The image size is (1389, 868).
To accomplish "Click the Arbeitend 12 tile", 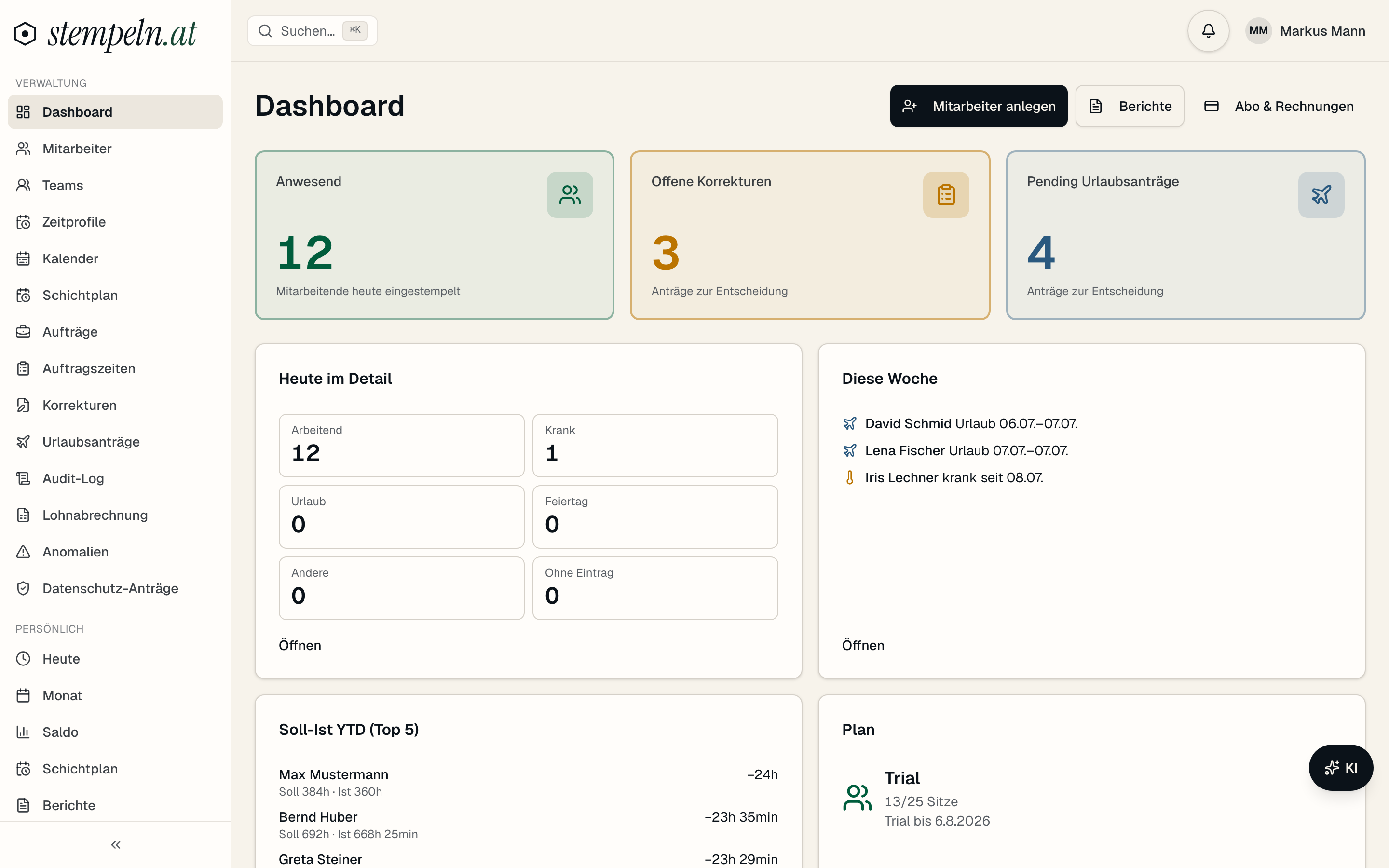I will click(x=402, y=446).
